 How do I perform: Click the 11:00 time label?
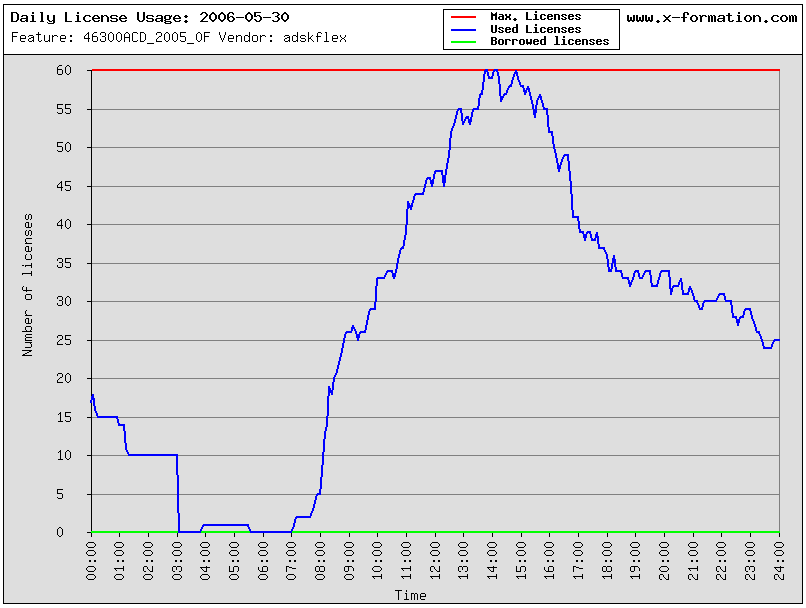[407, 561]
